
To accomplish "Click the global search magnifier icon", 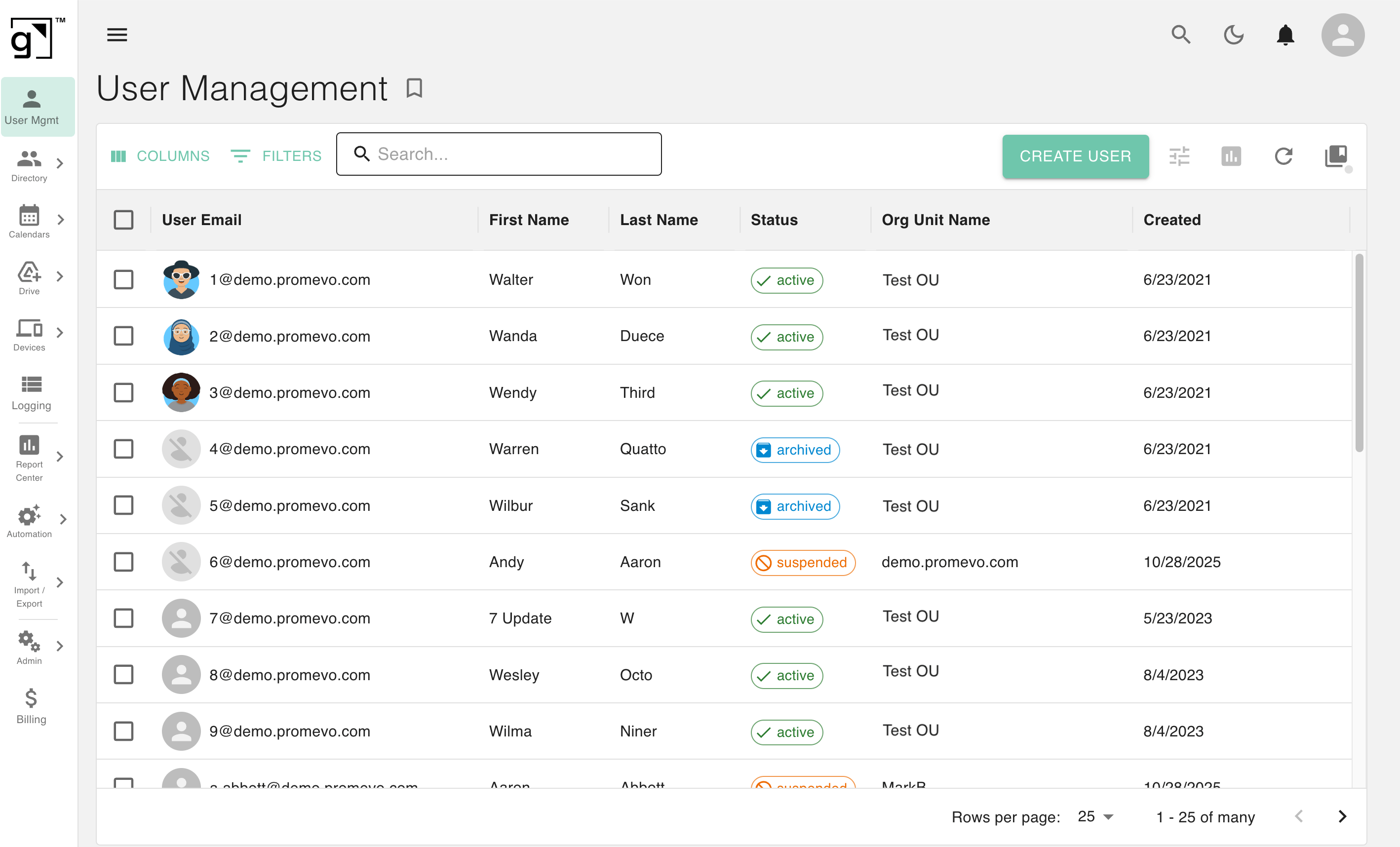I will tap(1181, 35).
